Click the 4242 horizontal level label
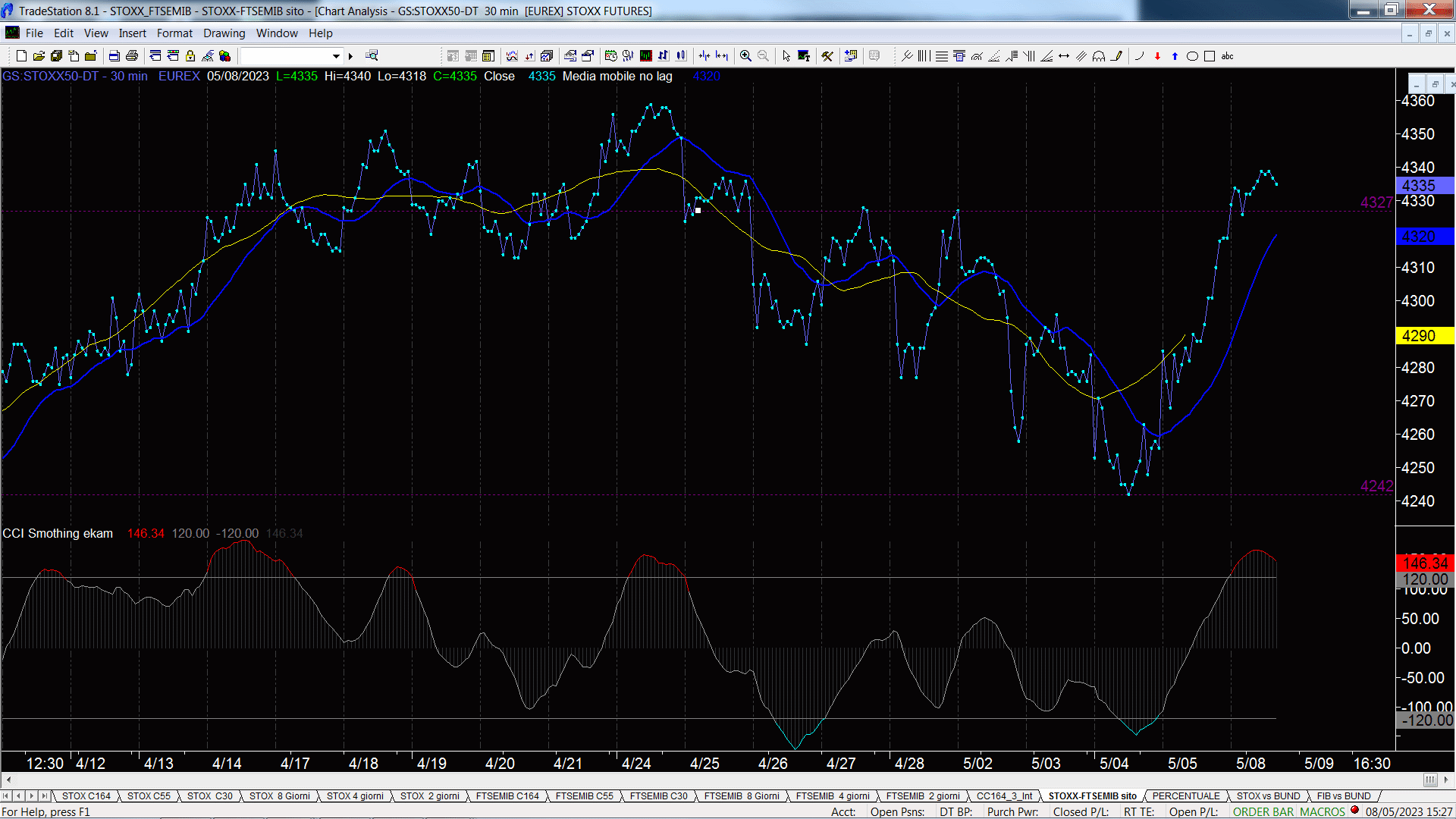Screen dimensions: 1456x819 (x=1376, y=486)
